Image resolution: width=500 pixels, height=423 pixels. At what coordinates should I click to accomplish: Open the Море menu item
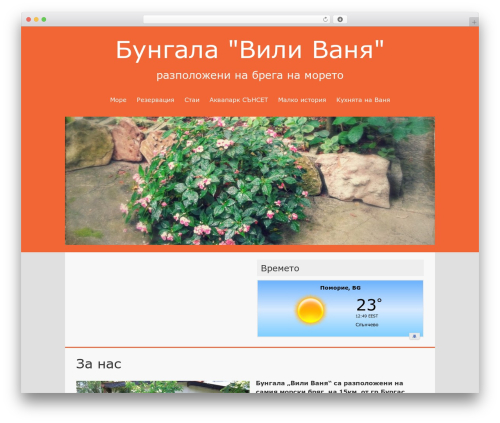pos(118,100)
